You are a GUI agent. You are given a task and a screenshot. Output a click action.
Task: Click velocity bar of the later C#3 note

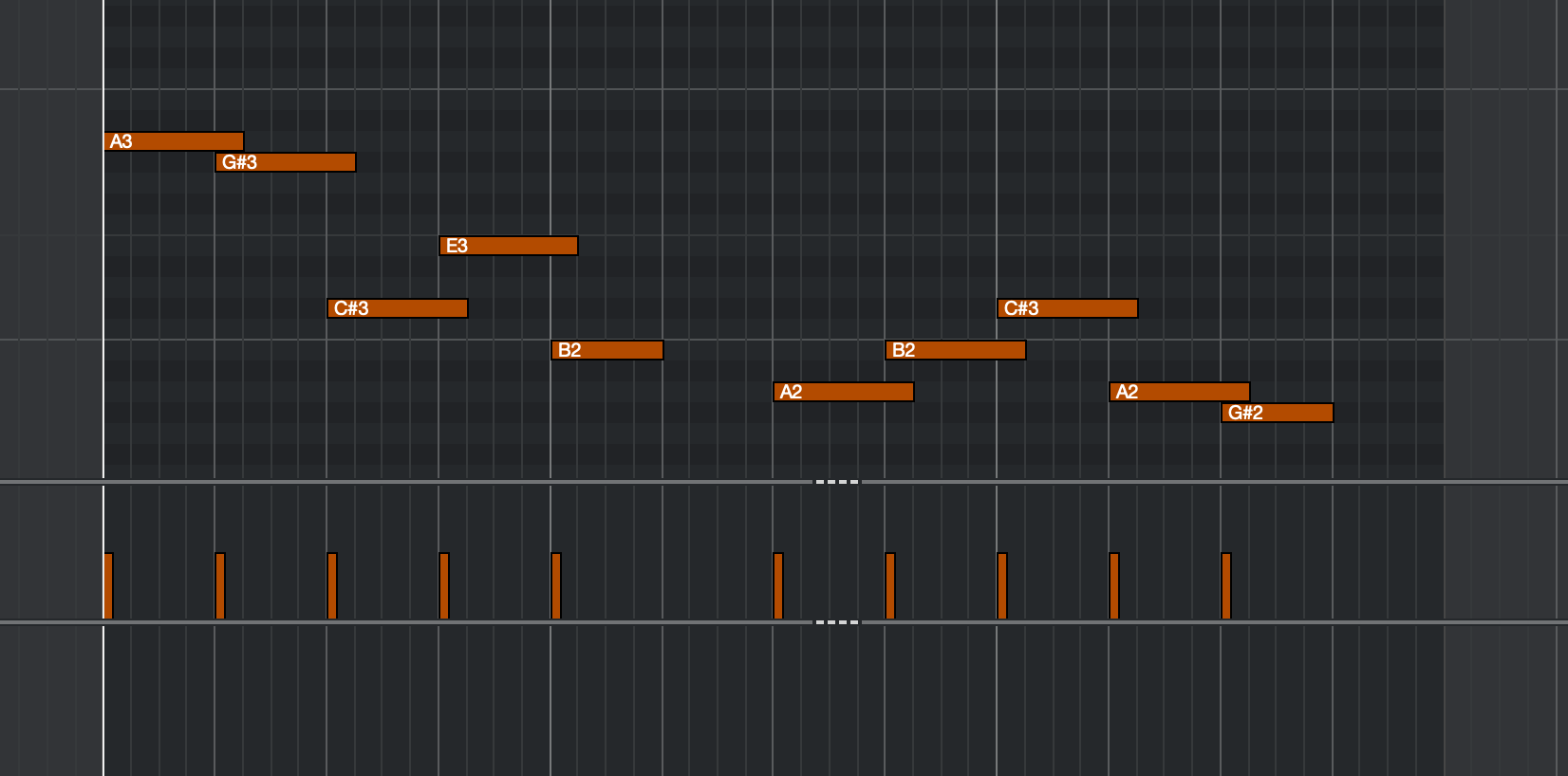(1002, 586)
